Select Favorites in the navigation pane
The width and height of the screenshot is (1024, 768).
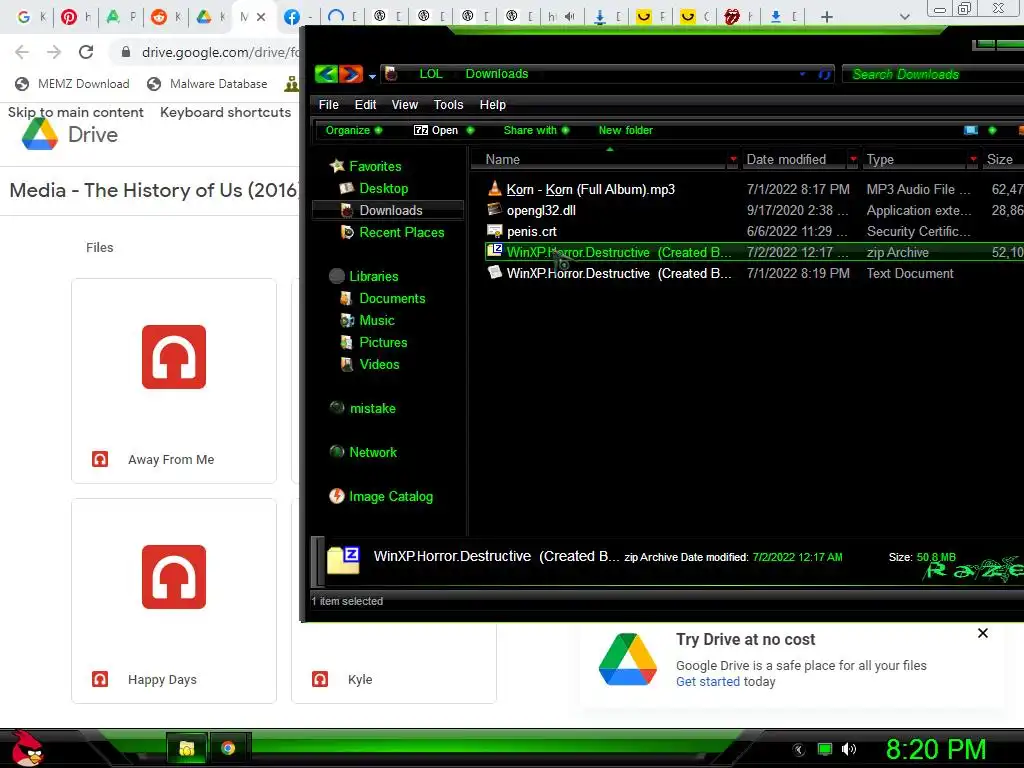[x=374, y=166]
